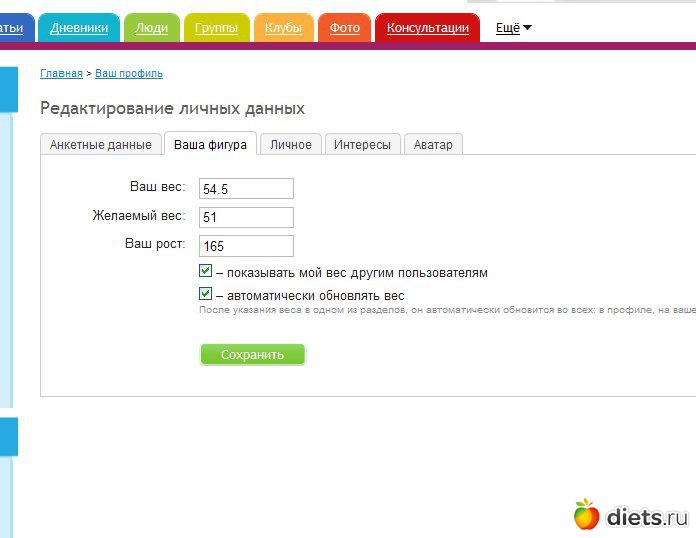Viewport: 696px width, 538px height.
Task: Open the Люди navigation tab
Action: click(151, 28)
